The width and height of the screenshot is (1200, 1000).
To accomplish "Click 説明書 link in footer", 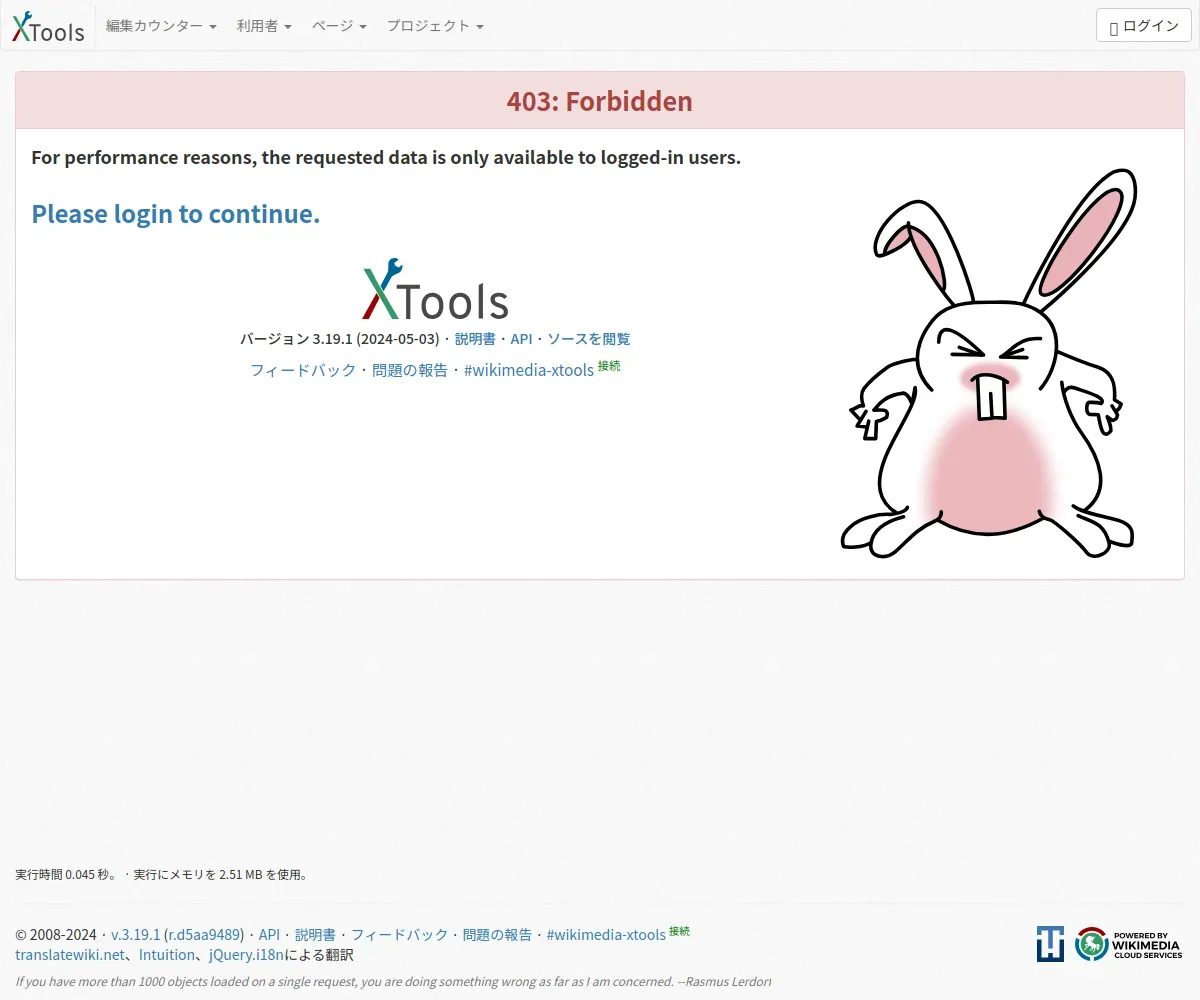I will point(315,934).
